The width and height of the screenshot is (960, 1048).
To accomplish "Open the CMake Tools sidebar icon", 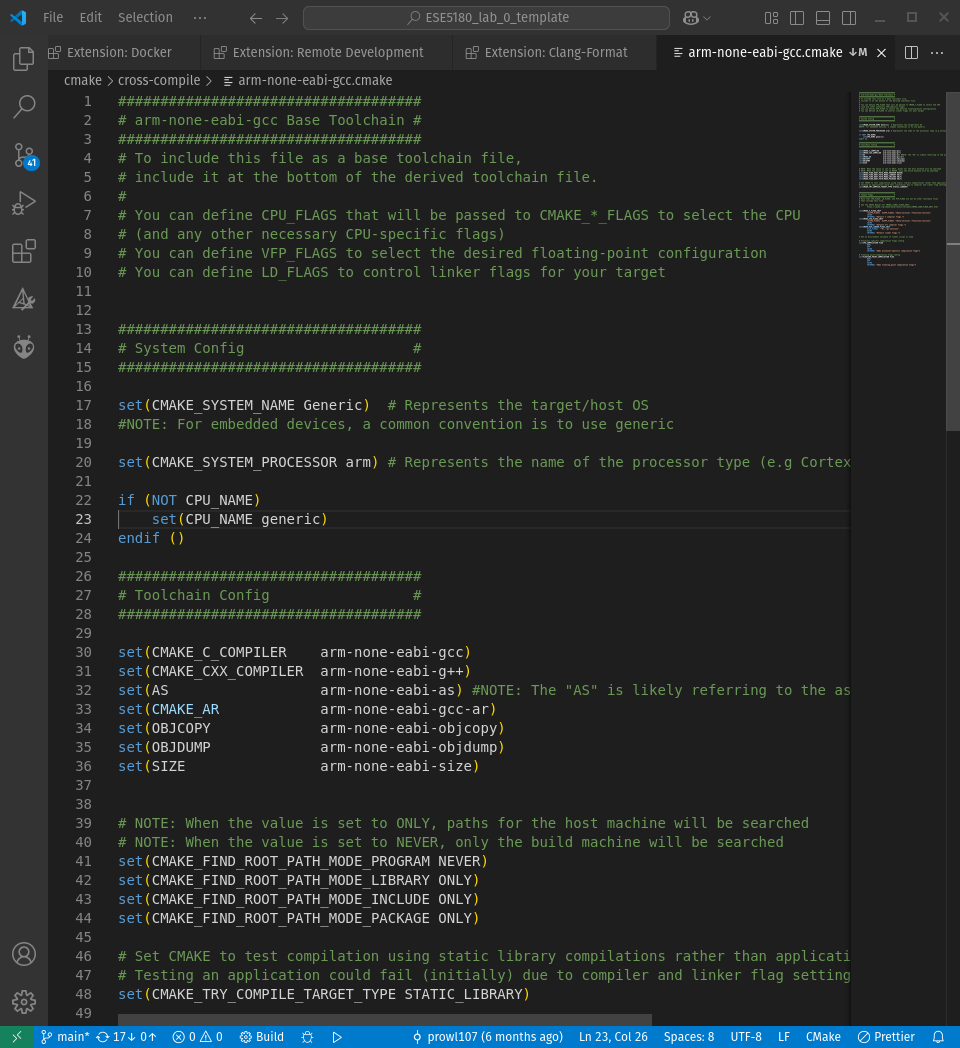I will coord(24,299).
